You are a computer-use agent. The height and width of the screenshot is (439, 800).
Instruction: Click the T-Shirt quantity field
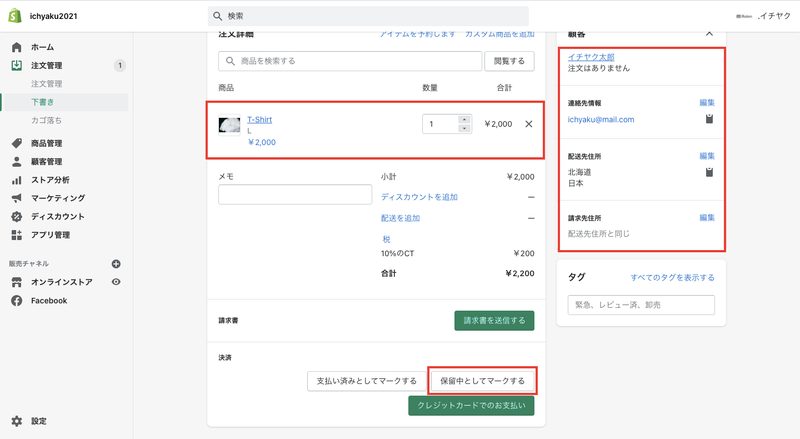point(440,124)
